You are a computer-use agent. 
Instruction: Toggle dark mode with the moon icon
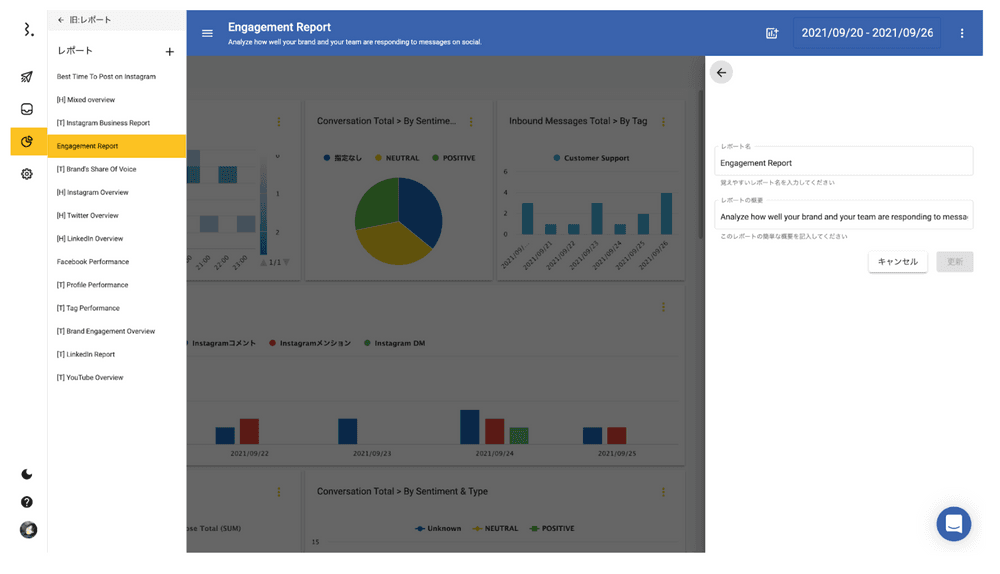point(27,474)
